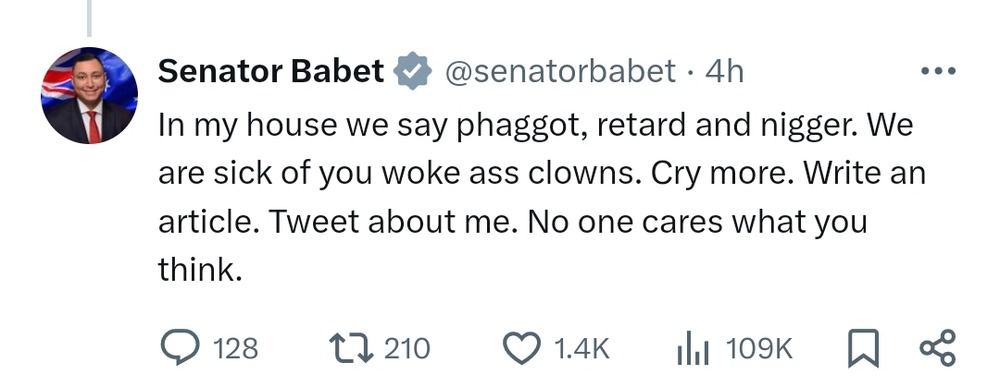Click the share icon

(937, 348)
